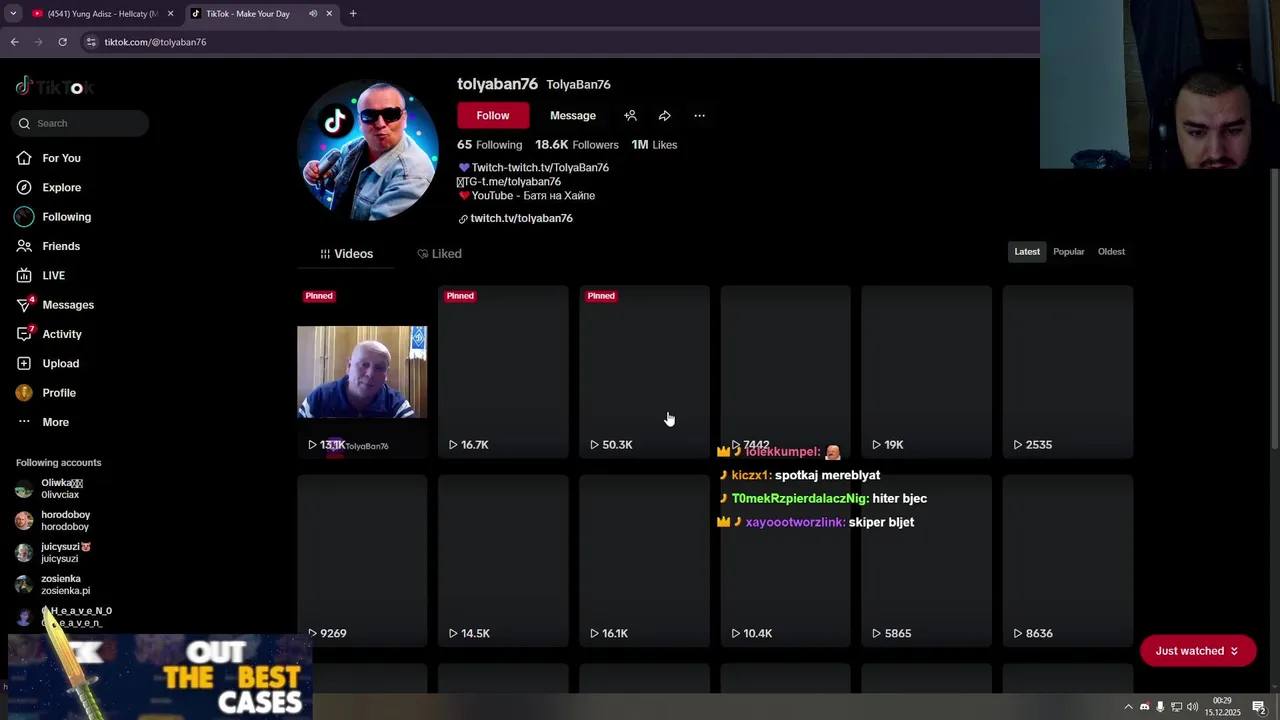Open the three-dot profile options menu
The height and width of the screenshot is (720, 1280).
699,115
